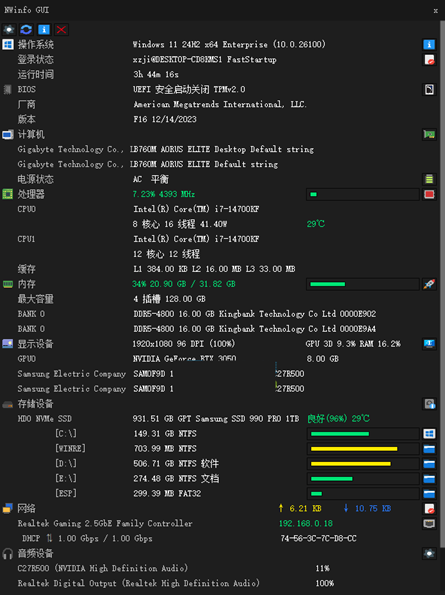This screenshot has width=445, height=595.
Task: Click the GPU 3D 9.3% RAM 16.2% text
Action: [353, 344]
